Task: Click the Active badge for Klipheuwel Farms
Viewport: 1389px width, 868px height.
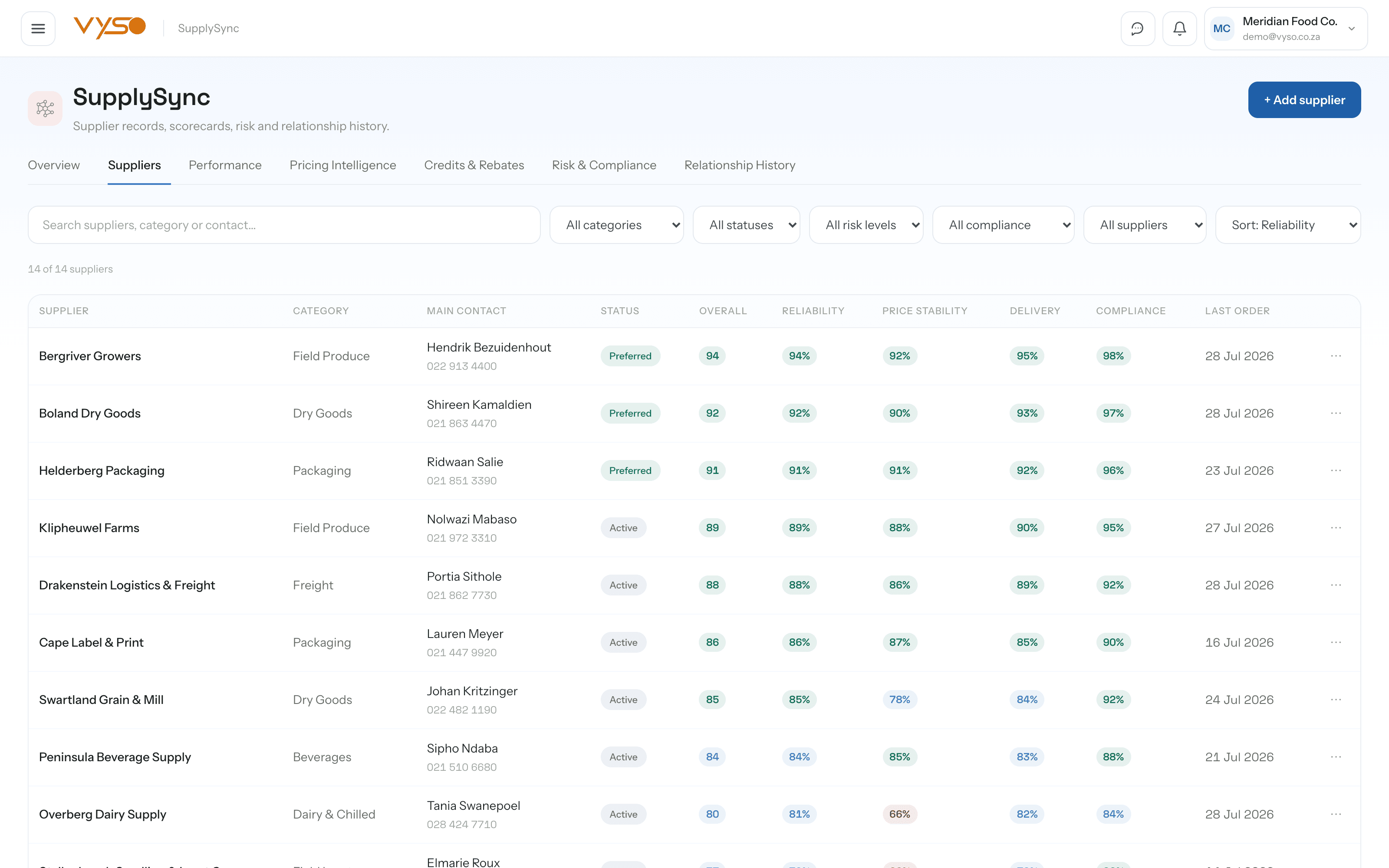Action: tap(623, 528)
